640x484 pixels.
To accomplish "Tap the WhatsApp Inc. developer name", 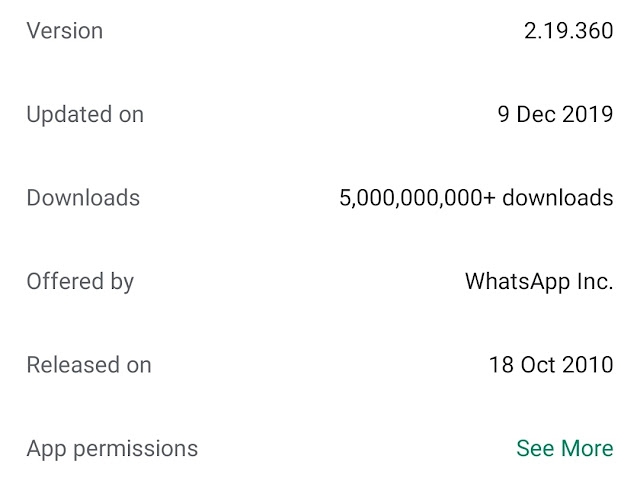I will pos(539,281).
